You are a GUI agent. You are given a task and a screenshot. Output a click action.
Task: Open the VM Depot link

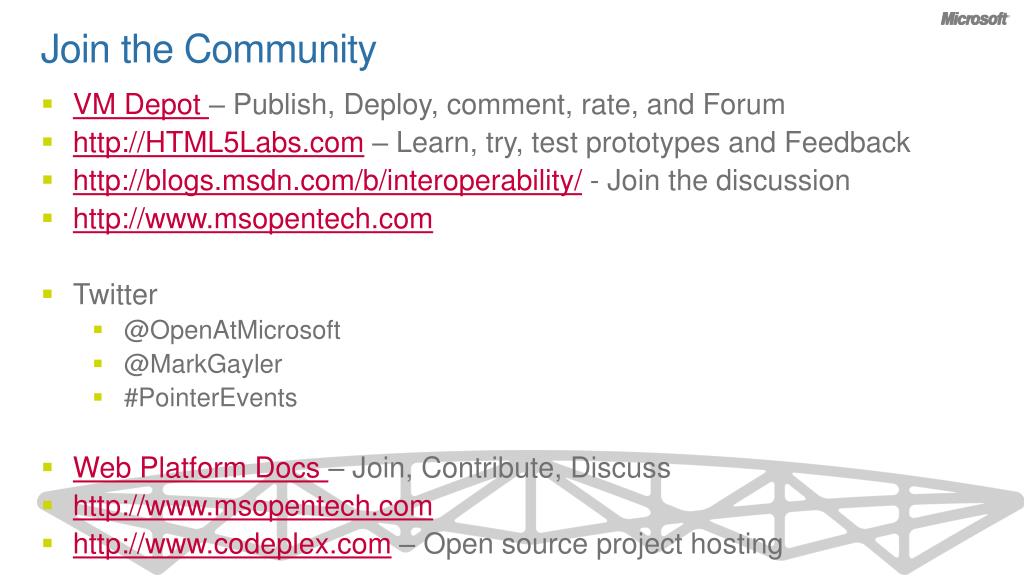tap(140, 104)
